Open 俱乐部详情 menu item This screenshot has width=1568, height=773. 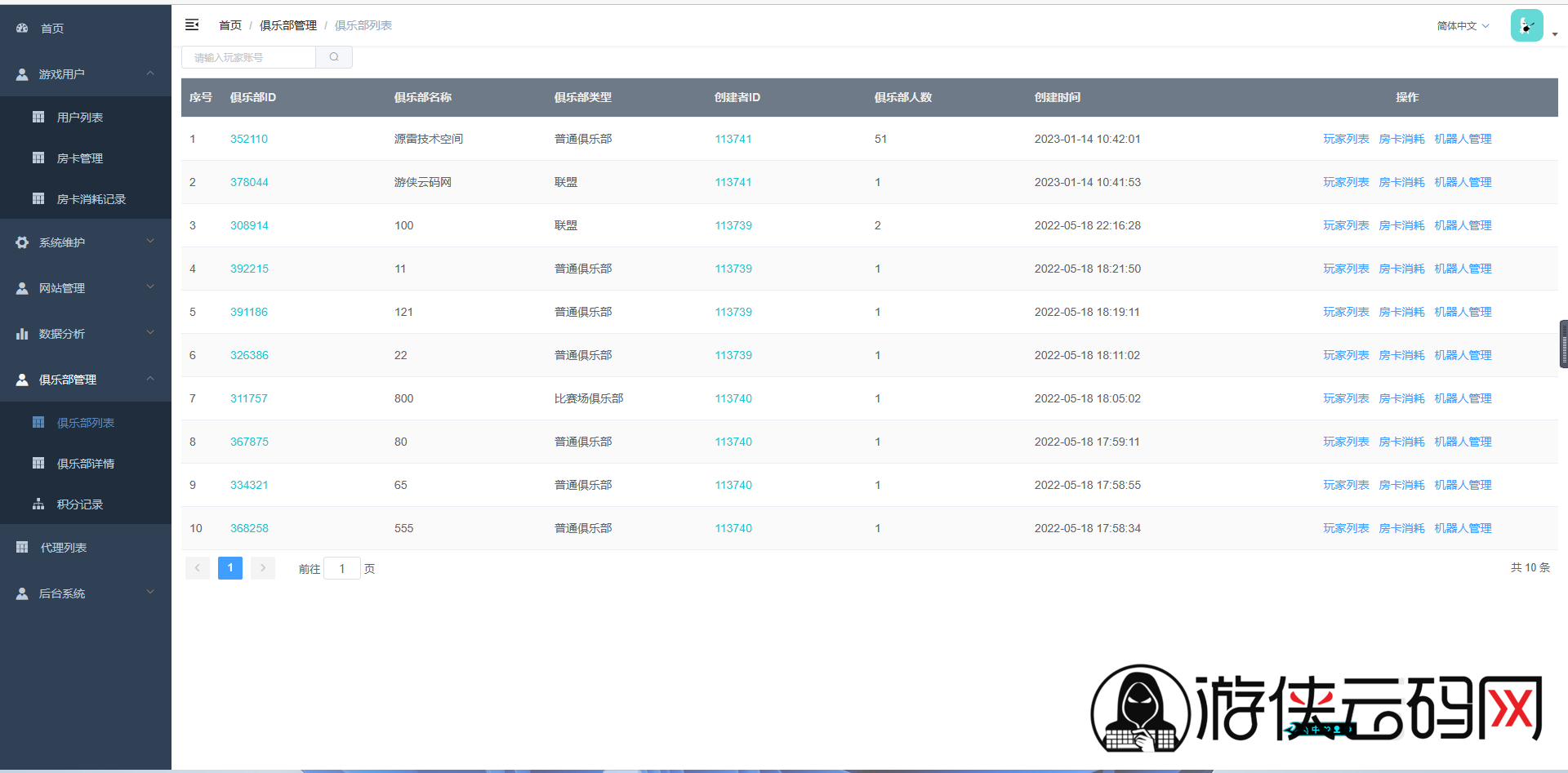(86, 464)
